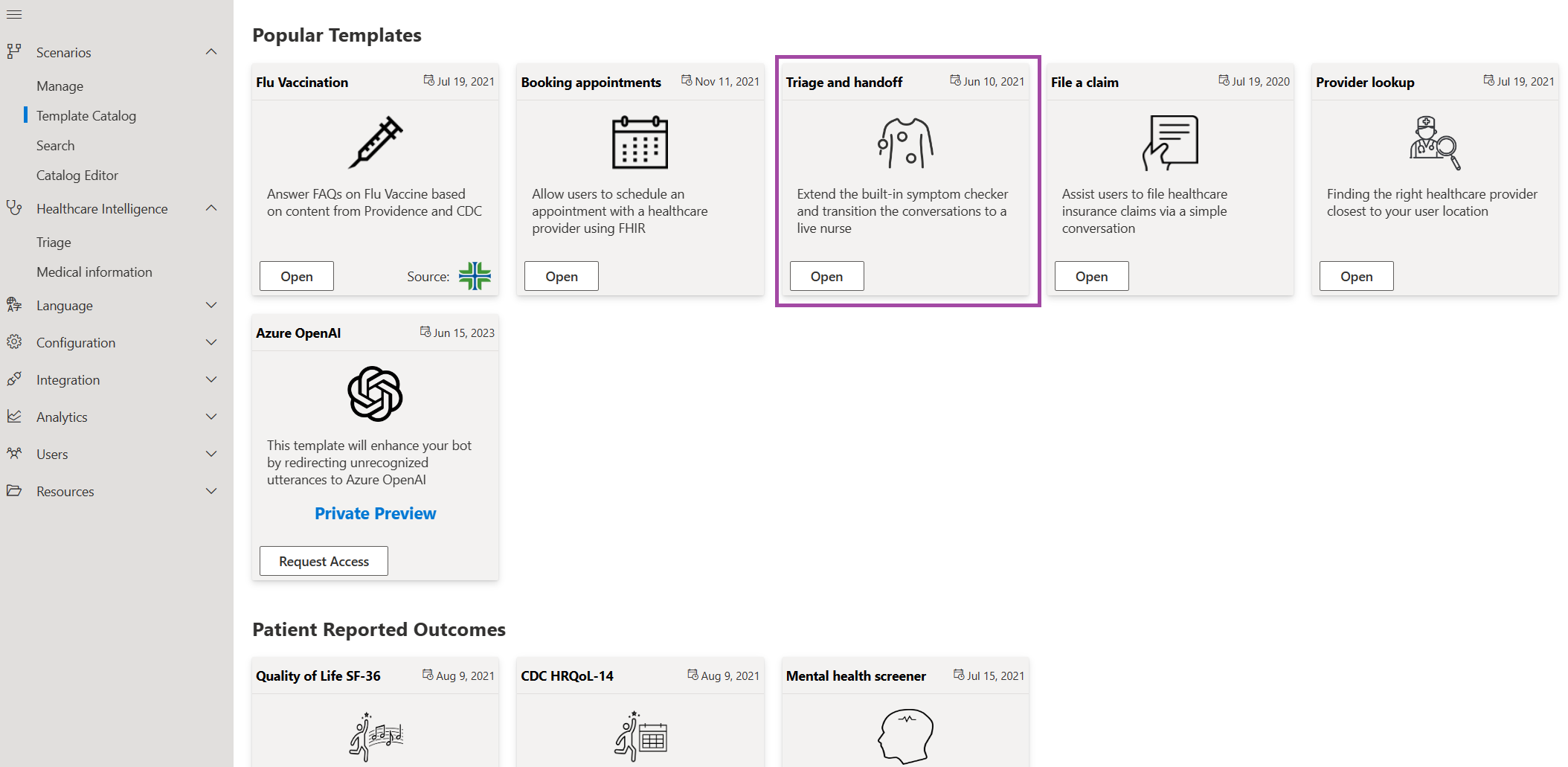Select Template Catalog in the sidebar
Viewport: 1568px width, 767px height.
[x=87, y=115]
